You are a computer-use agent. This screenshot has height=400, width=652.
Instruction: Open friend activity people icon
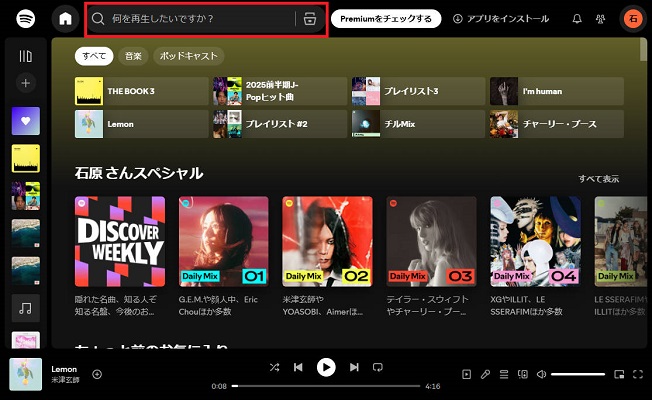(600, 19)
